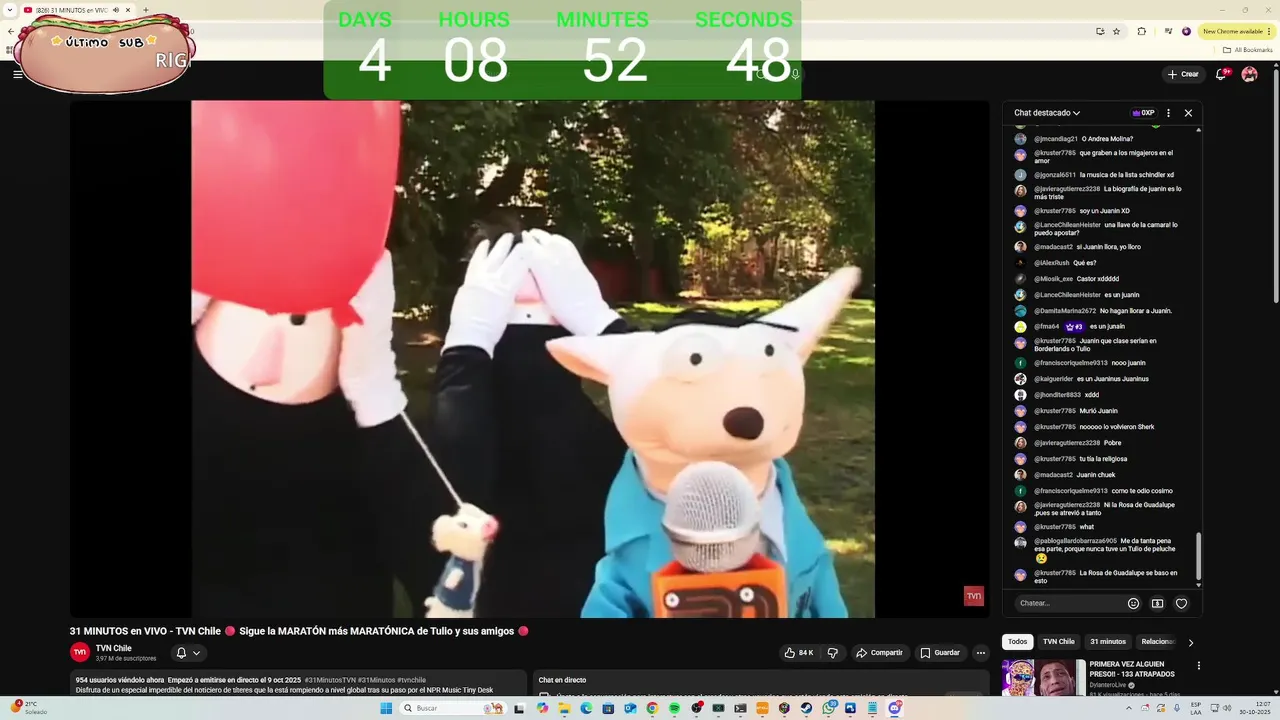
Task: Bookmark this page with the star icon
Action: [x=1117, y=31]
